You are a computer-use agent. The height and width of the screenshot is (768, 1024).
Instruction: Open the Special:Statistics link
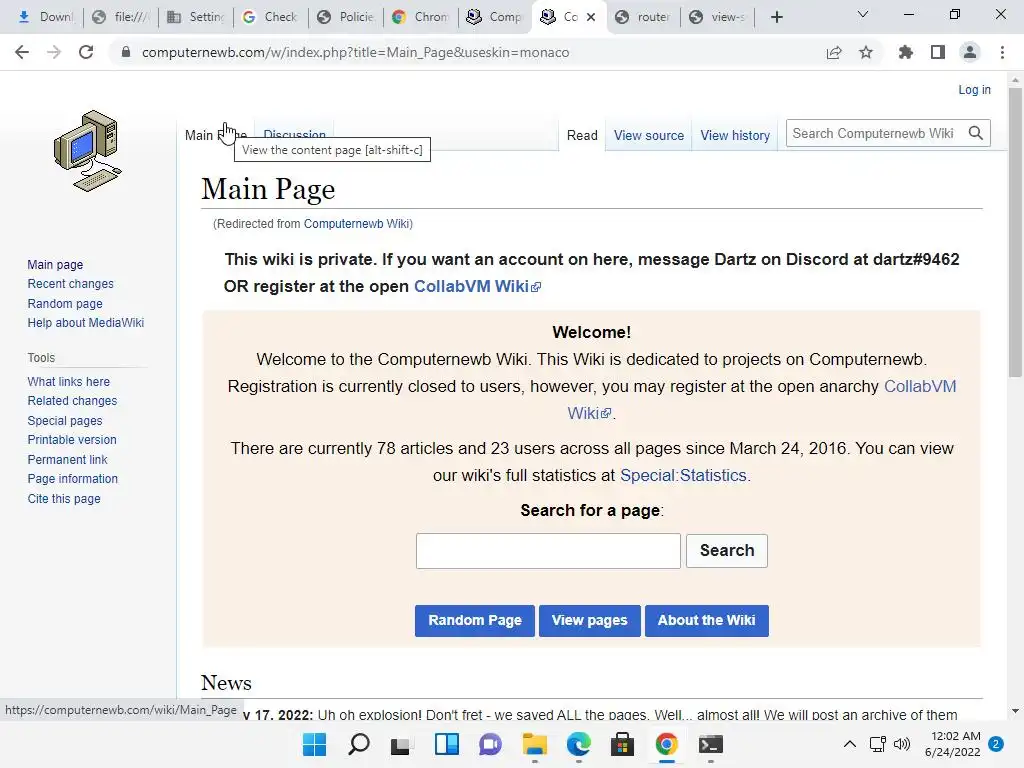[683, 475]
